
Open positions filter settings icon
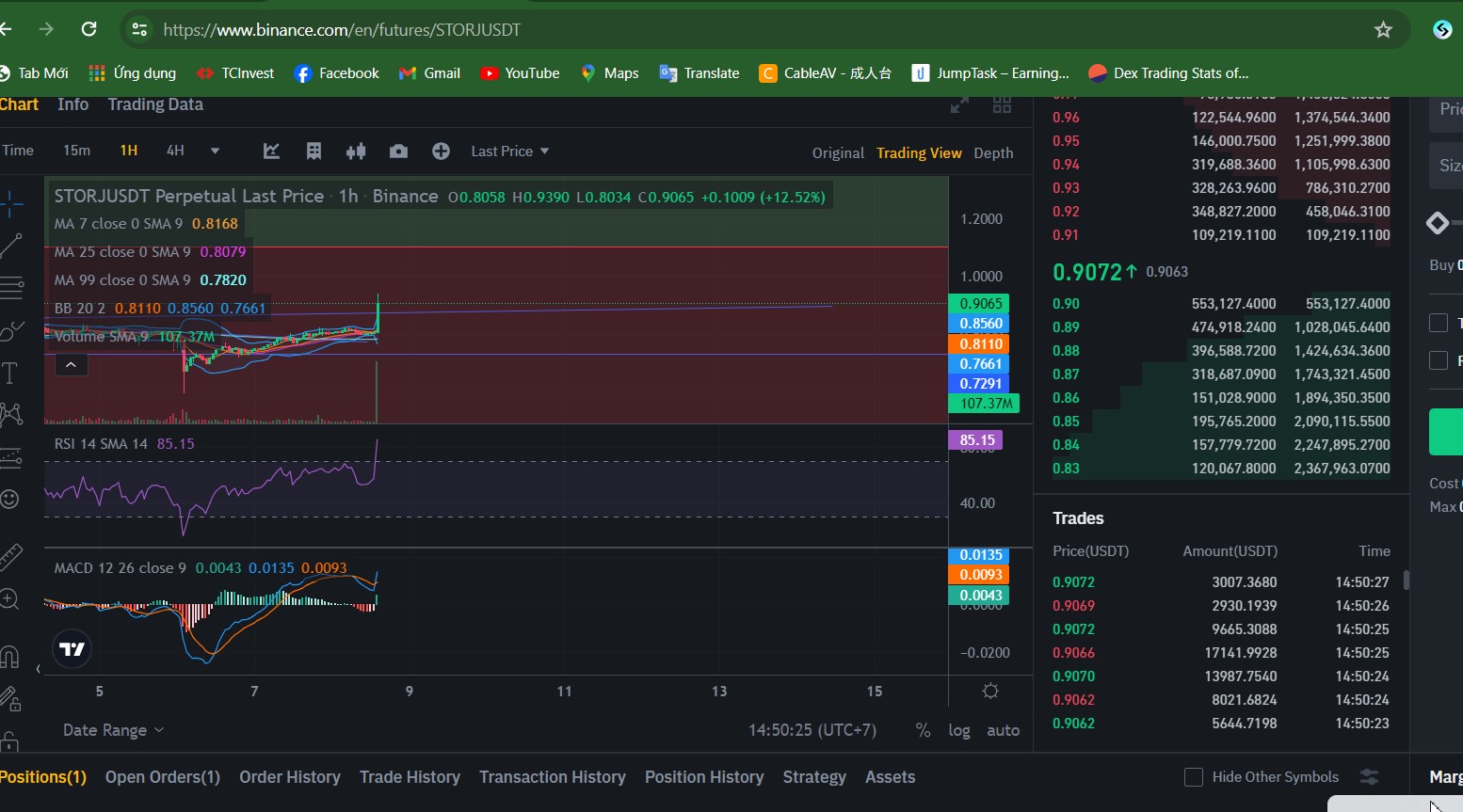coord(1370,777)
